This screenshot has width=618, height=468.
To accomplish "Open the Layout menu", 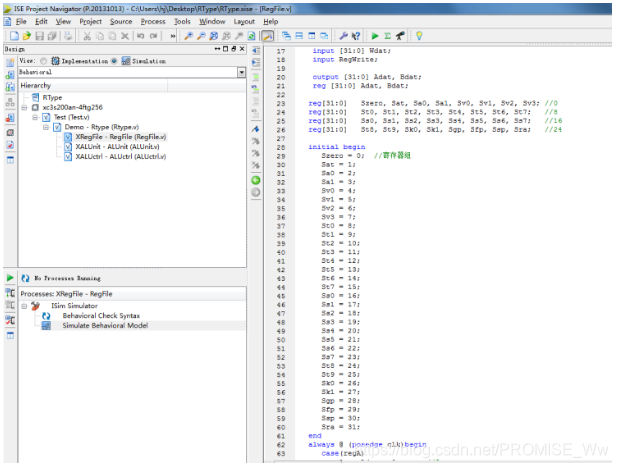I will tap(244, 21).
